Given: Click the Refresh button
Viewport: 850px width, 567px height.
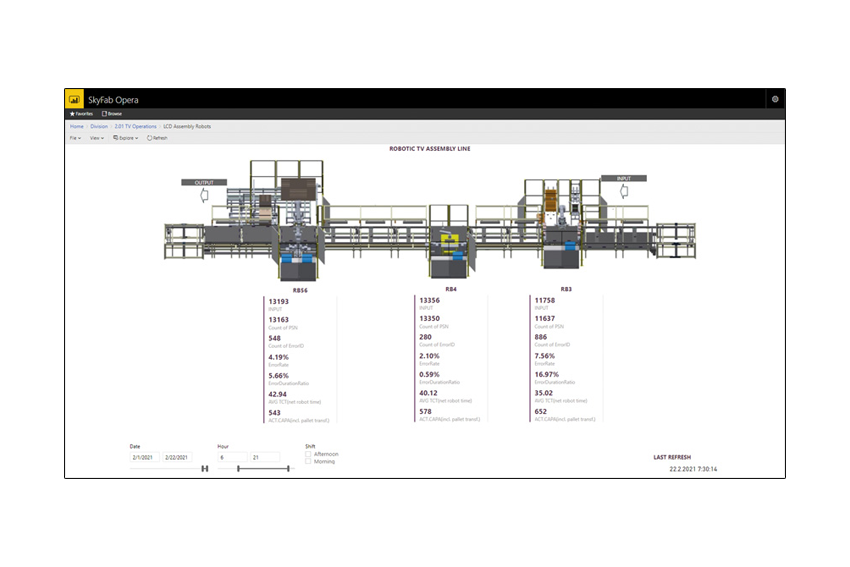Looking at the screenshot, I should pyautogui.click(x=157, y=138).
